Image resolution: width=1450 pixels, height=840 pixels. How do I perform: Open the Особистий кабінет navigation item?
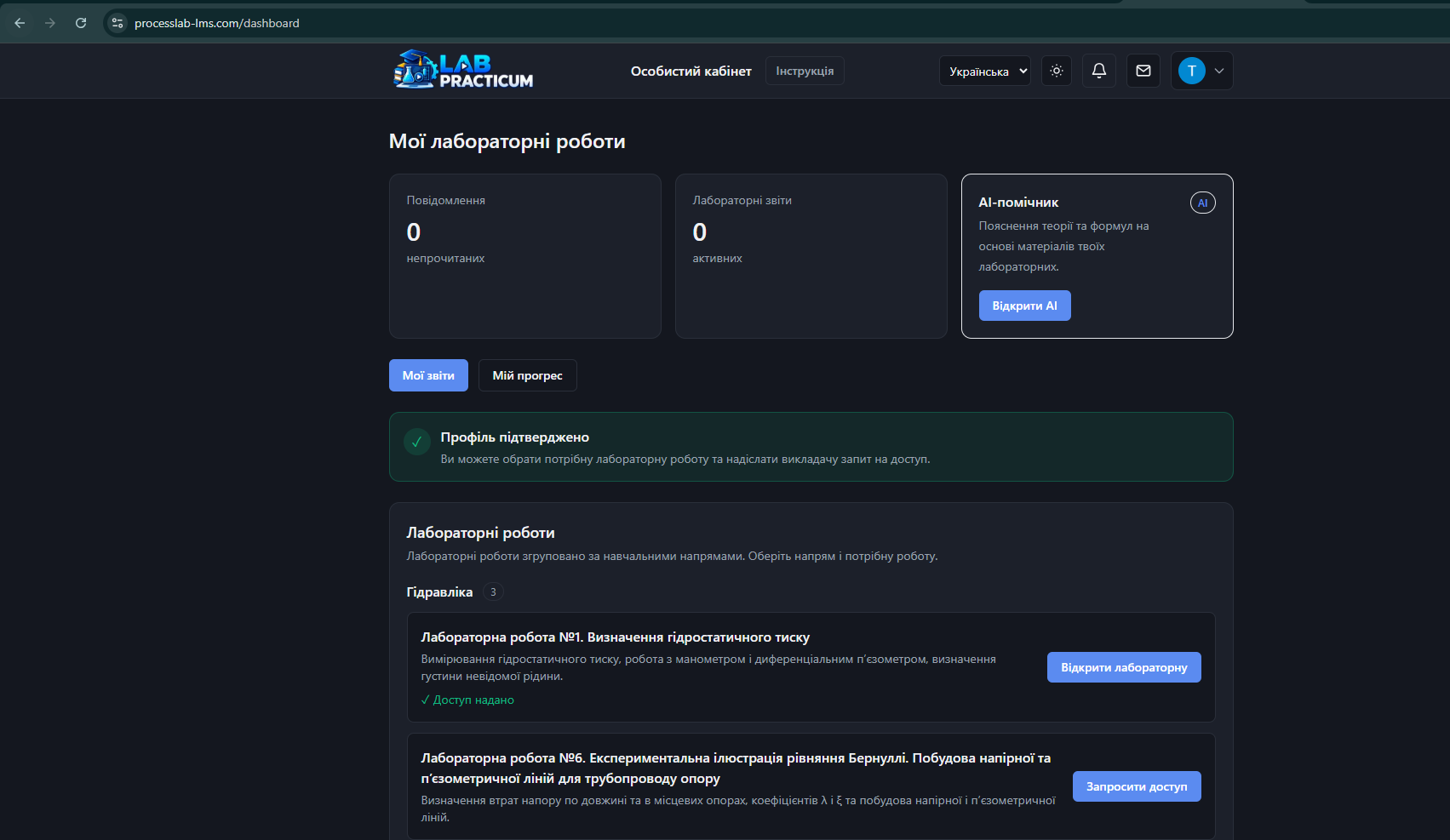691,71
